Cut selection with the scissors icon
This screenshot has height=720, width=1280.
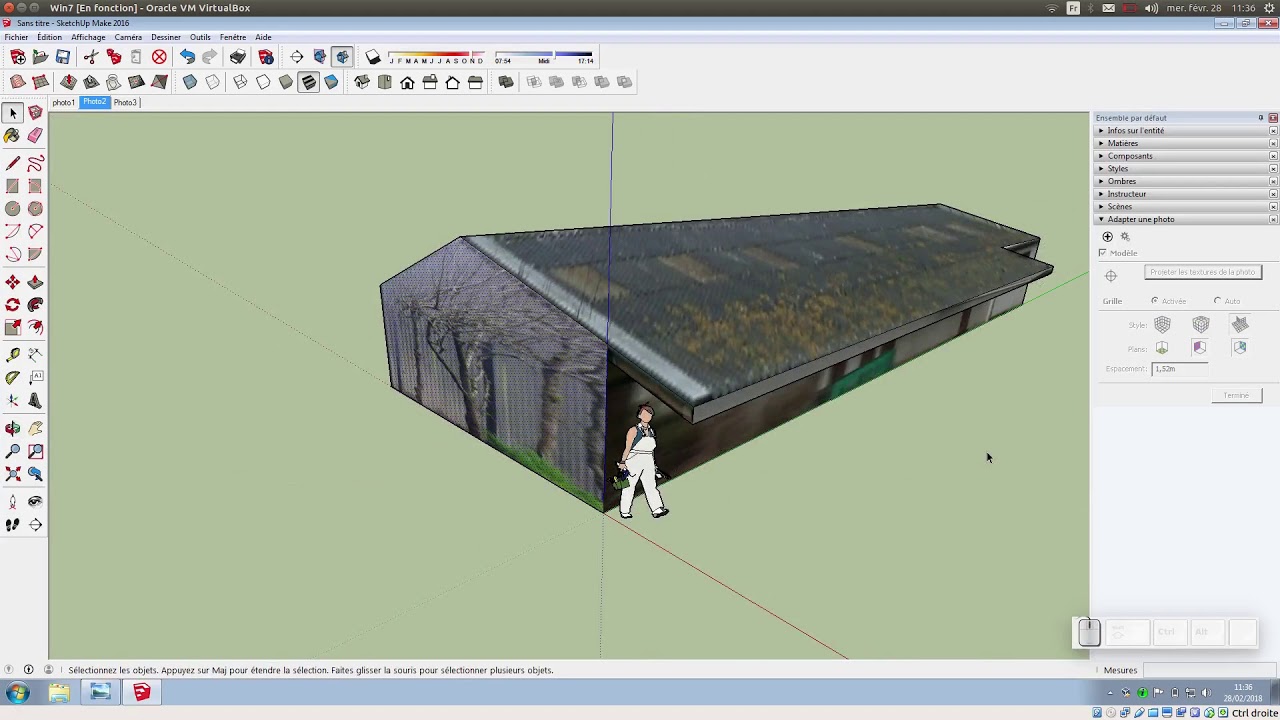pos(91,58)
